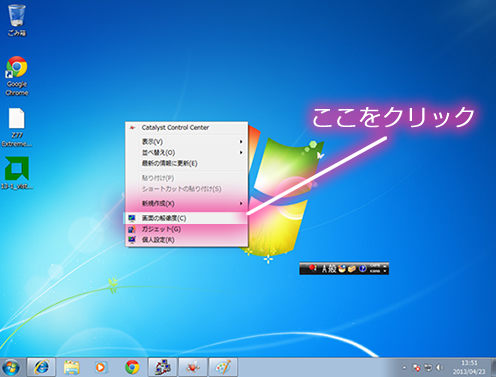The width and height of the screenshot is (496, 377).
Task: Choose 画面の解像度(C) in context menu
Action: (186, 218)
